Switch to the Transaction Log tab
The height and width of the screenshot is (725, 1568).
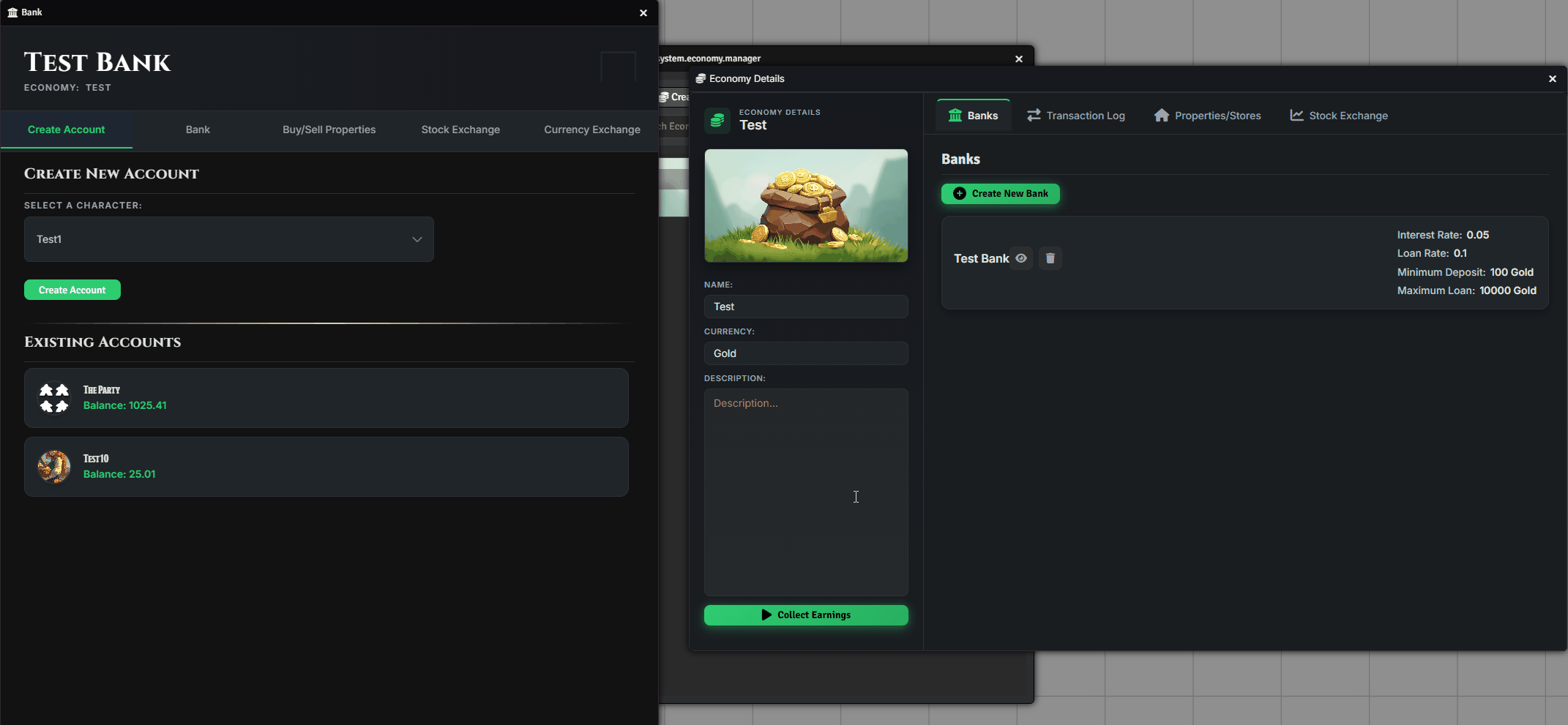click(x=1076, y=116)
